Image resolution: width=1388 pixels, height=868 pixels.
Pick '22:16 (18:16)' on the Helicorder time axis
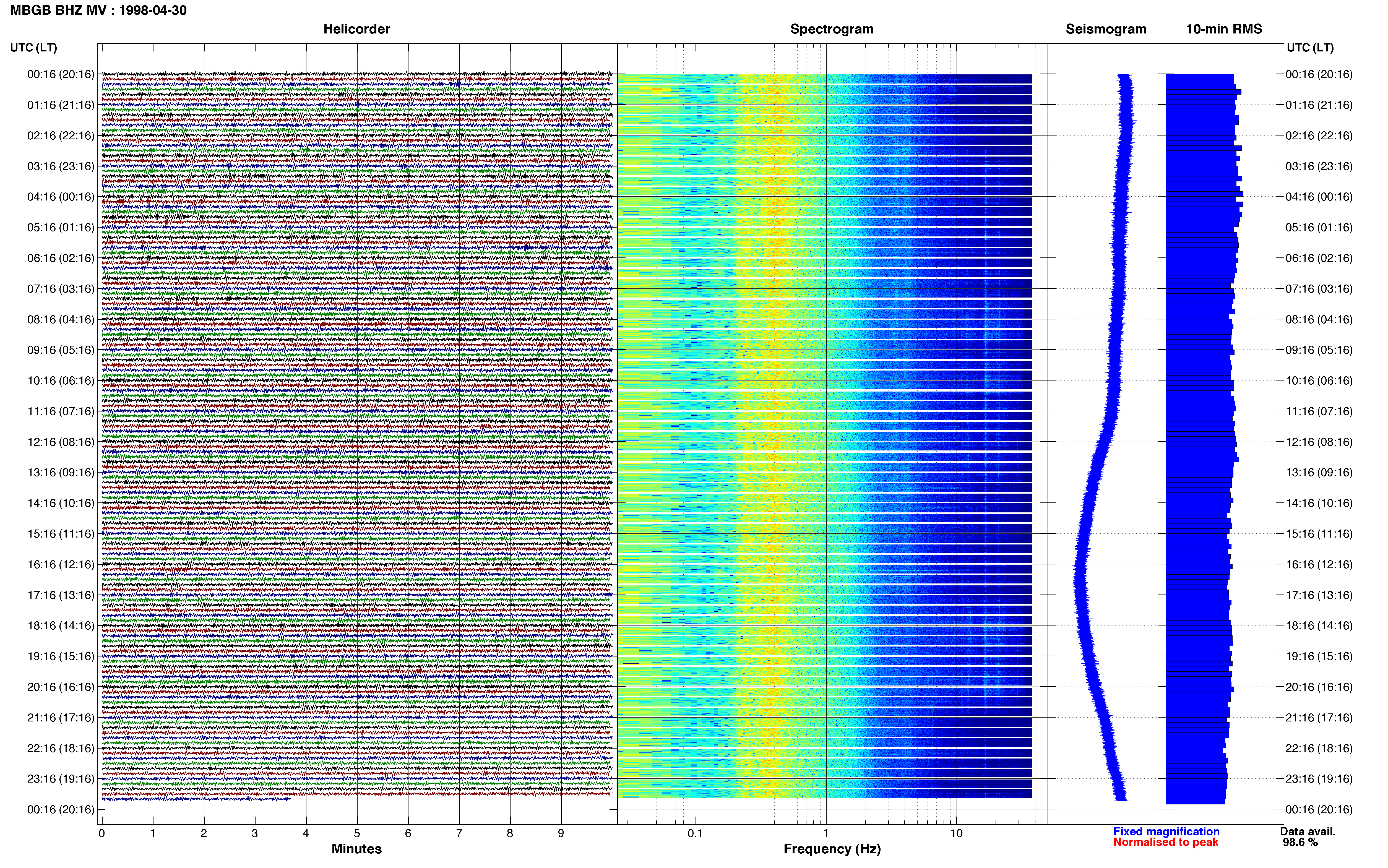(x=61, y=749)
